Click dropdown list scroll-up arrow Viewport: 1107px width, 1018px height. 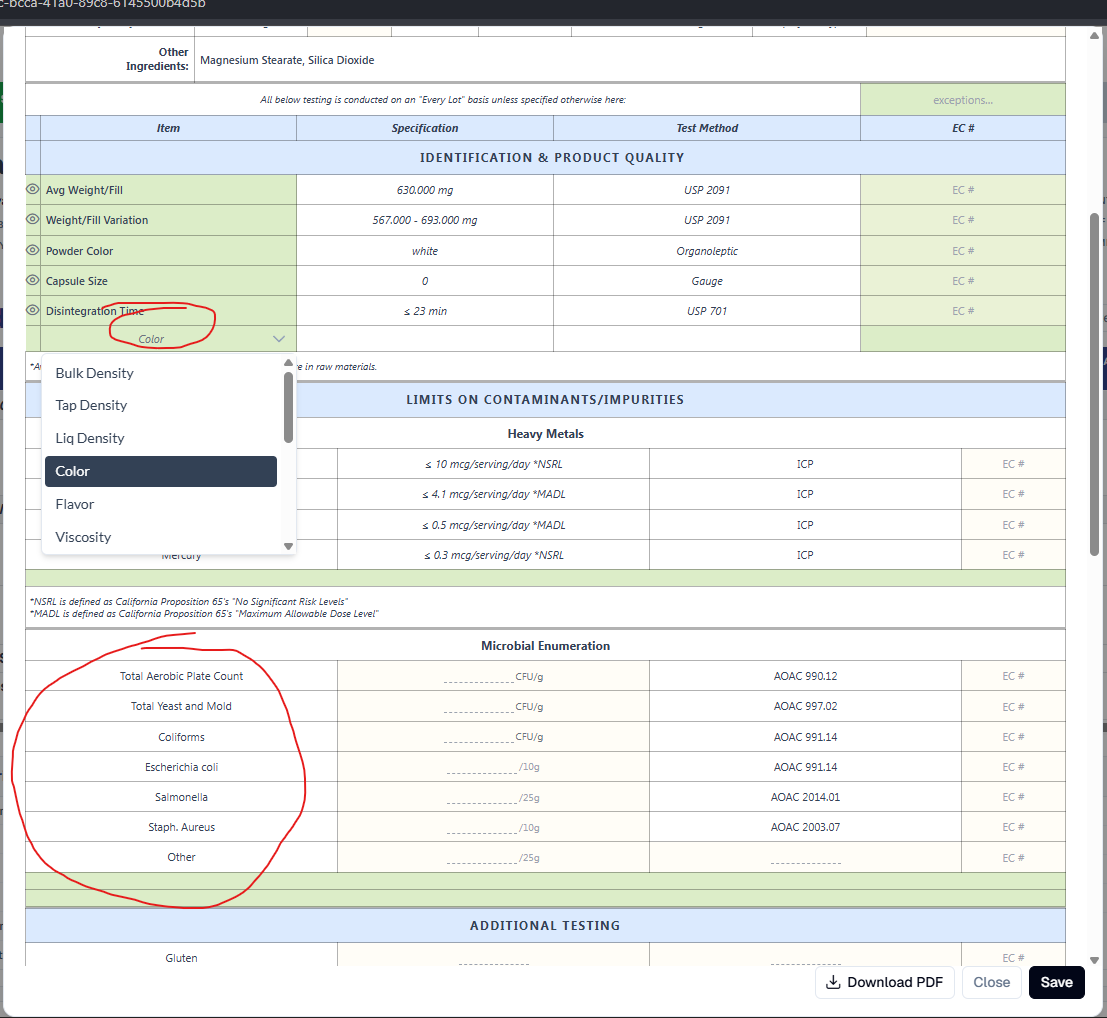(x=288, y=363)
